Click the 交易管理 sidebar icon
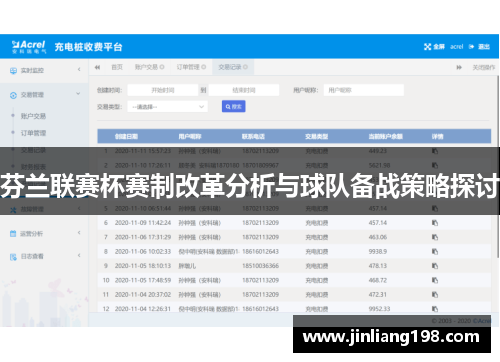Image resolution: width=500 pixels, height=362 pixels. [x=13, y=95]
